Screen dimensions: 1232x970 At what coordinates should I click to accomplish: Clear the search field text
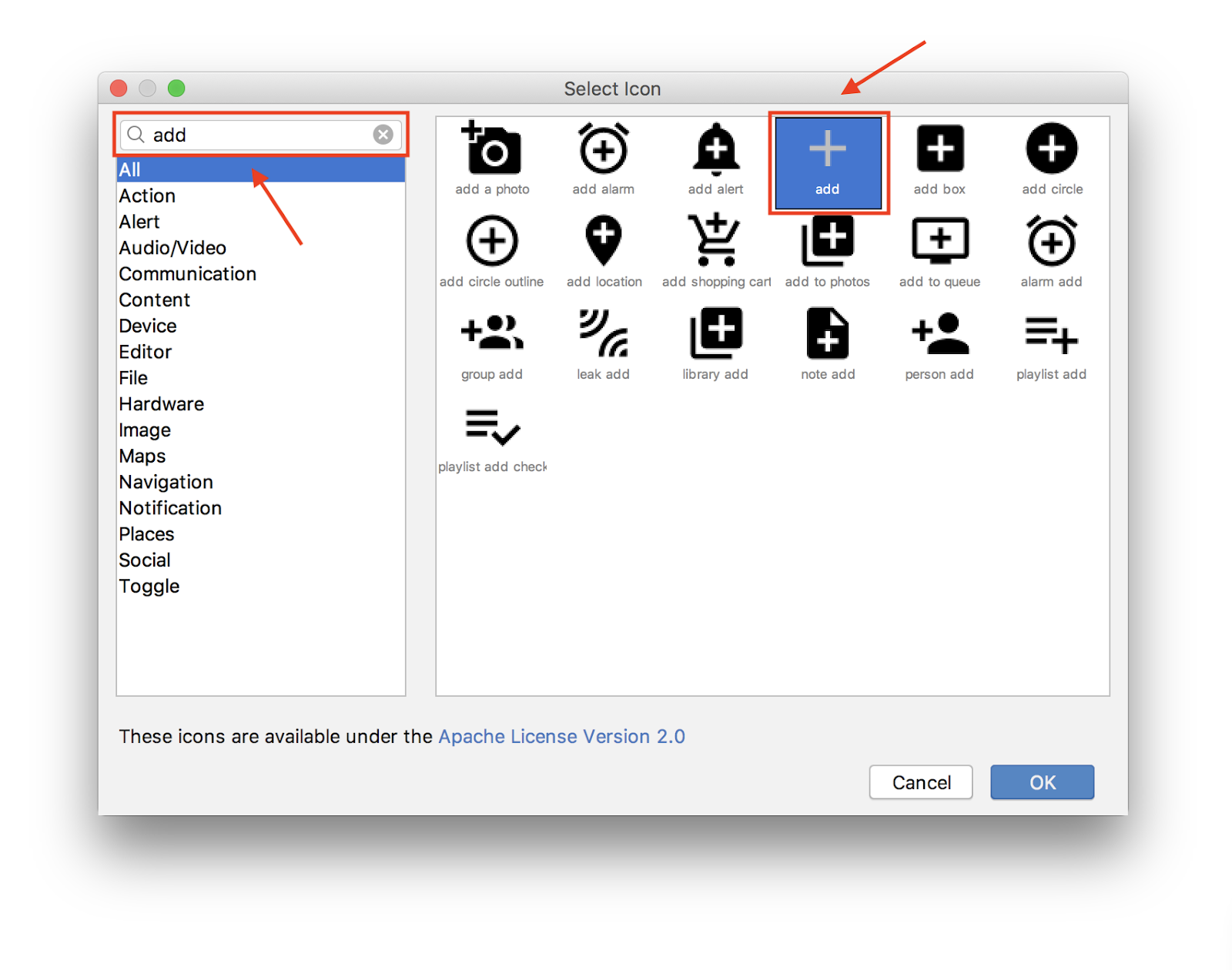click(383, 135)
